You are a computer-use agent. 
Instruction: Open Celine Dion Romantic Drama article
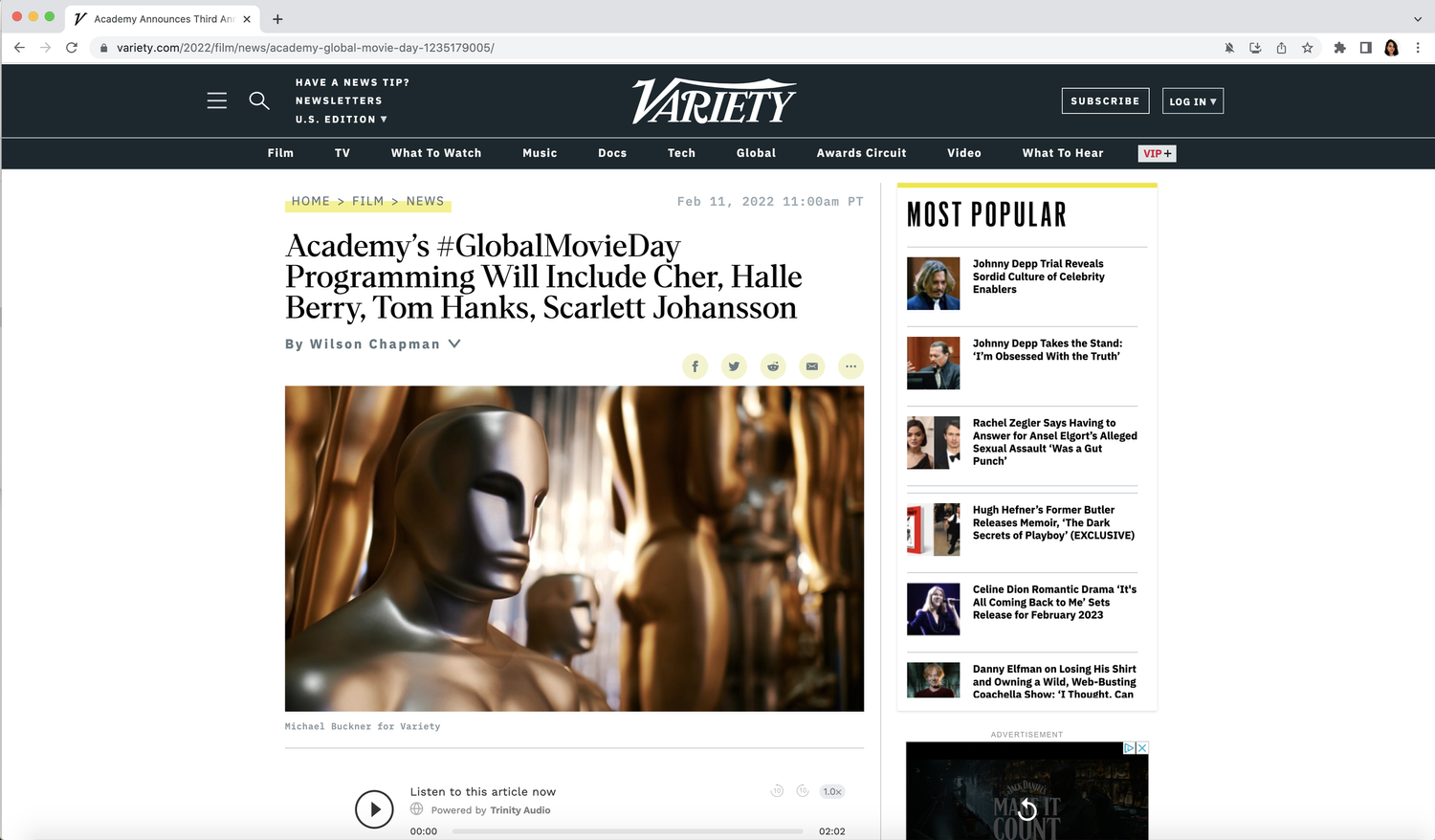tap(1054, 602)
